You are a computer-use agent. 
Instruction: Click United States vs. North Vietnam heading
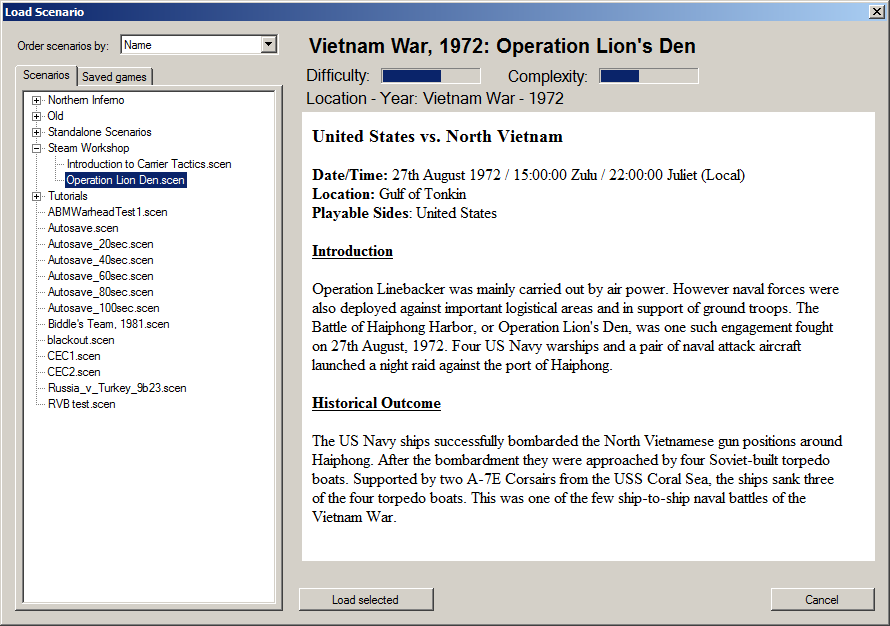437,136
